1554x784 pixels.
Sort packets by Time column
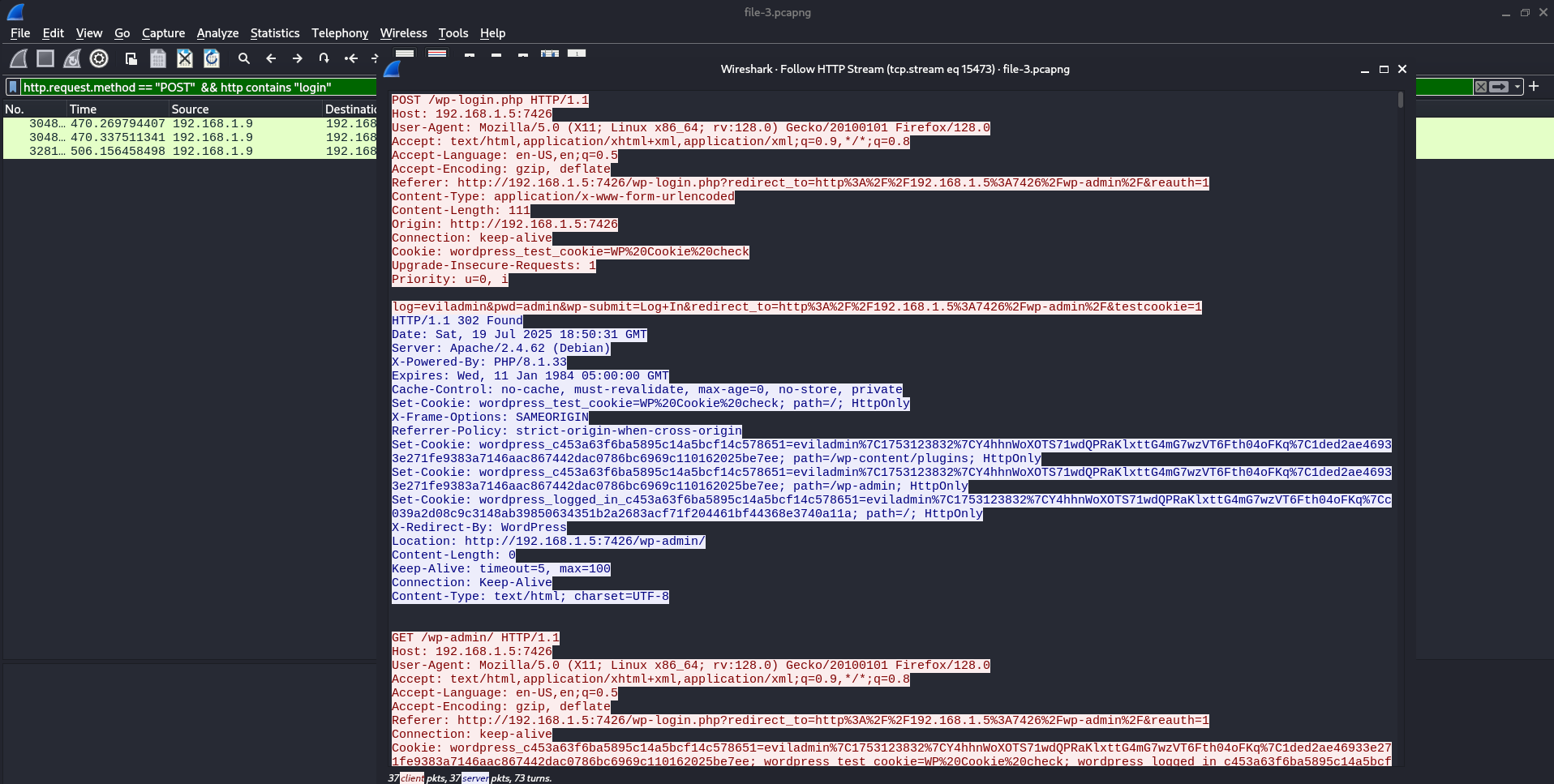(118, 109)
